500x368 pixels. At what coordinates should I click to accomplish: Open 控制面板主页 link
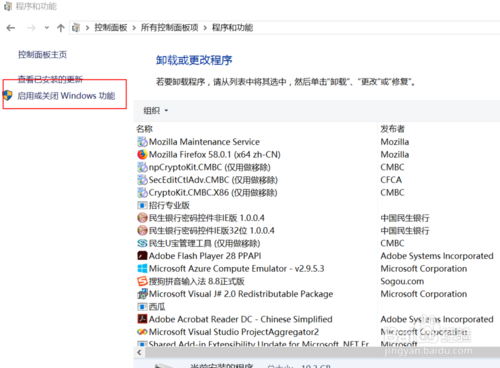[42, 55]
